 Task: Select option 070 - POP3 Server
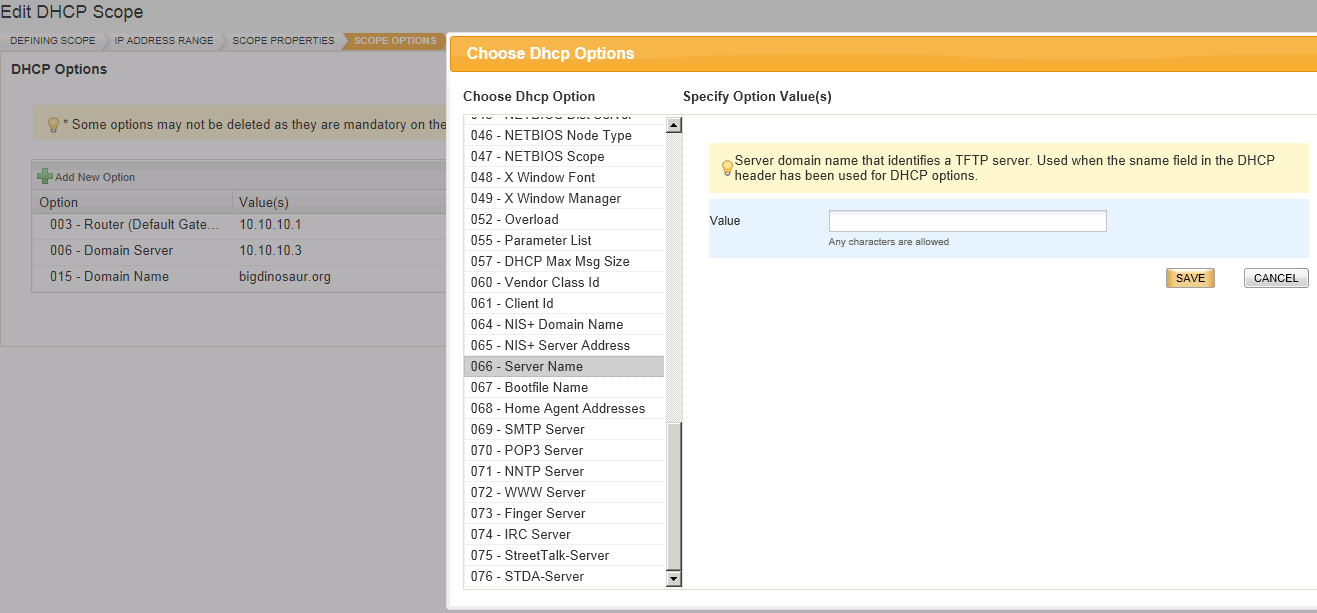pos(564,450)
